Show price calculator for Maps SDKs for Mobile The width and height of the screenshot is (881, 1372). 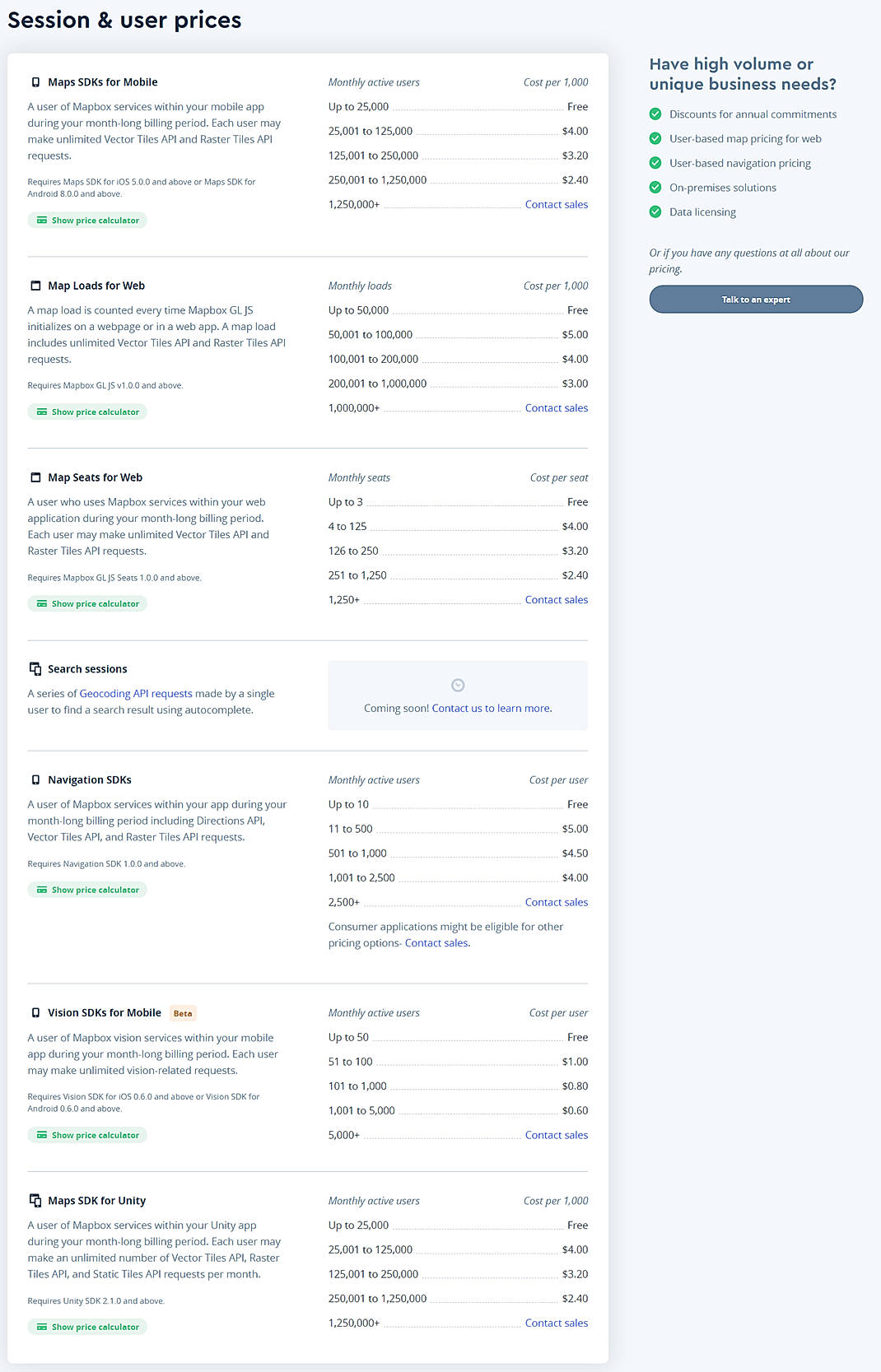click(86, 220)
